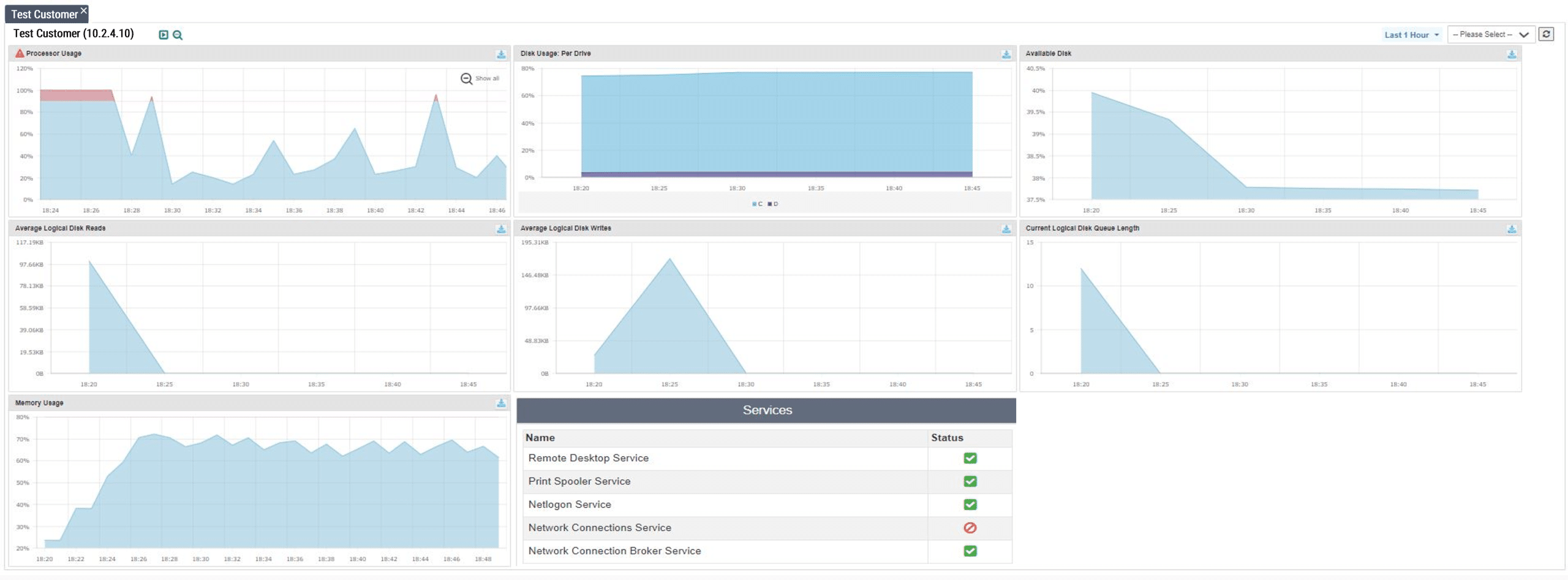Screen dimensions: 1568x580
Task: Download the Processor Usage chart
Action: click(500, 55)
